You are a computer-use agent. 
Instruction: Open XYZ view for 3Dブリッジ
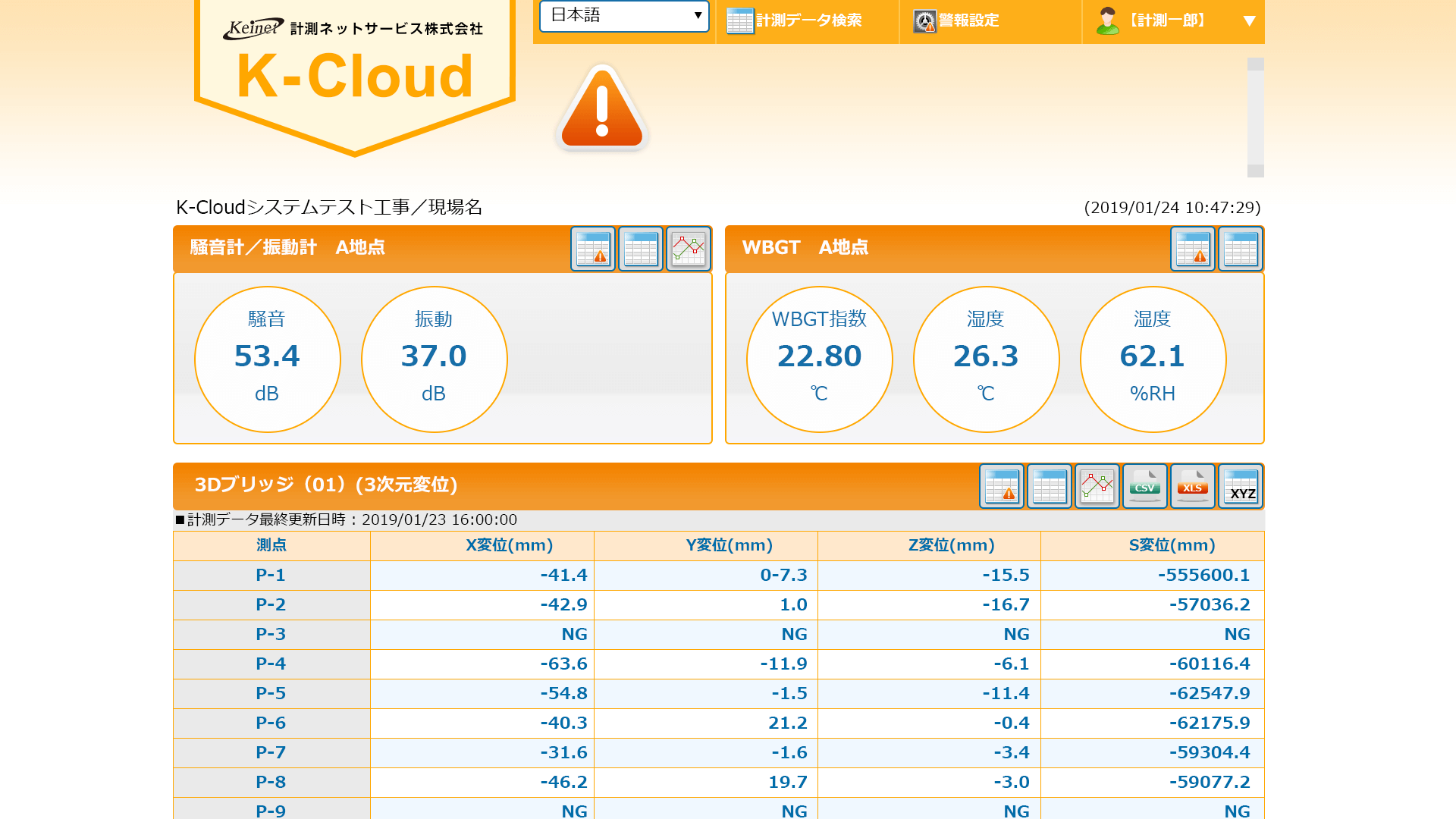[x=1241, y=486]
